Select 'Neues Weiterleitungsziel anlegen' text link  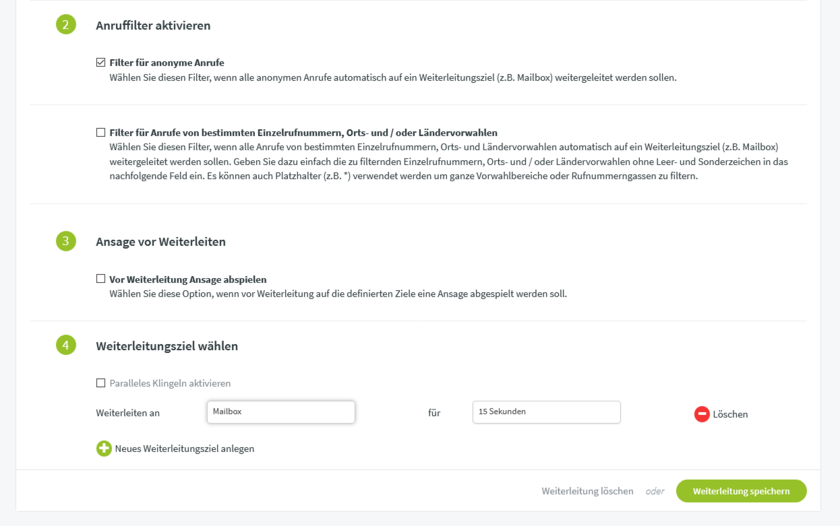pyautogui.click(x=184, y=449)
